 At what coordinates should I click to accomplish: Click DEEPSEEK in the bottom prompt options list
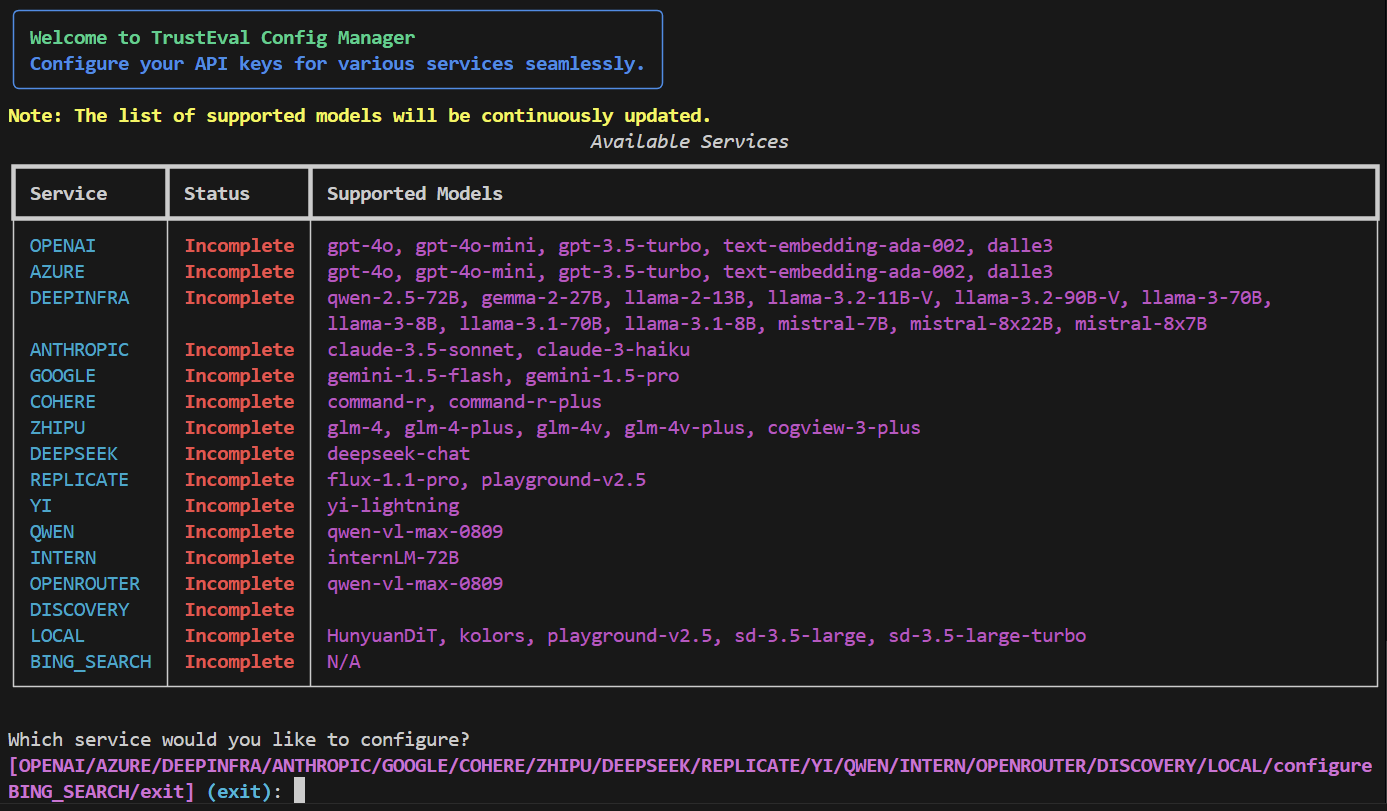[646, 766]
